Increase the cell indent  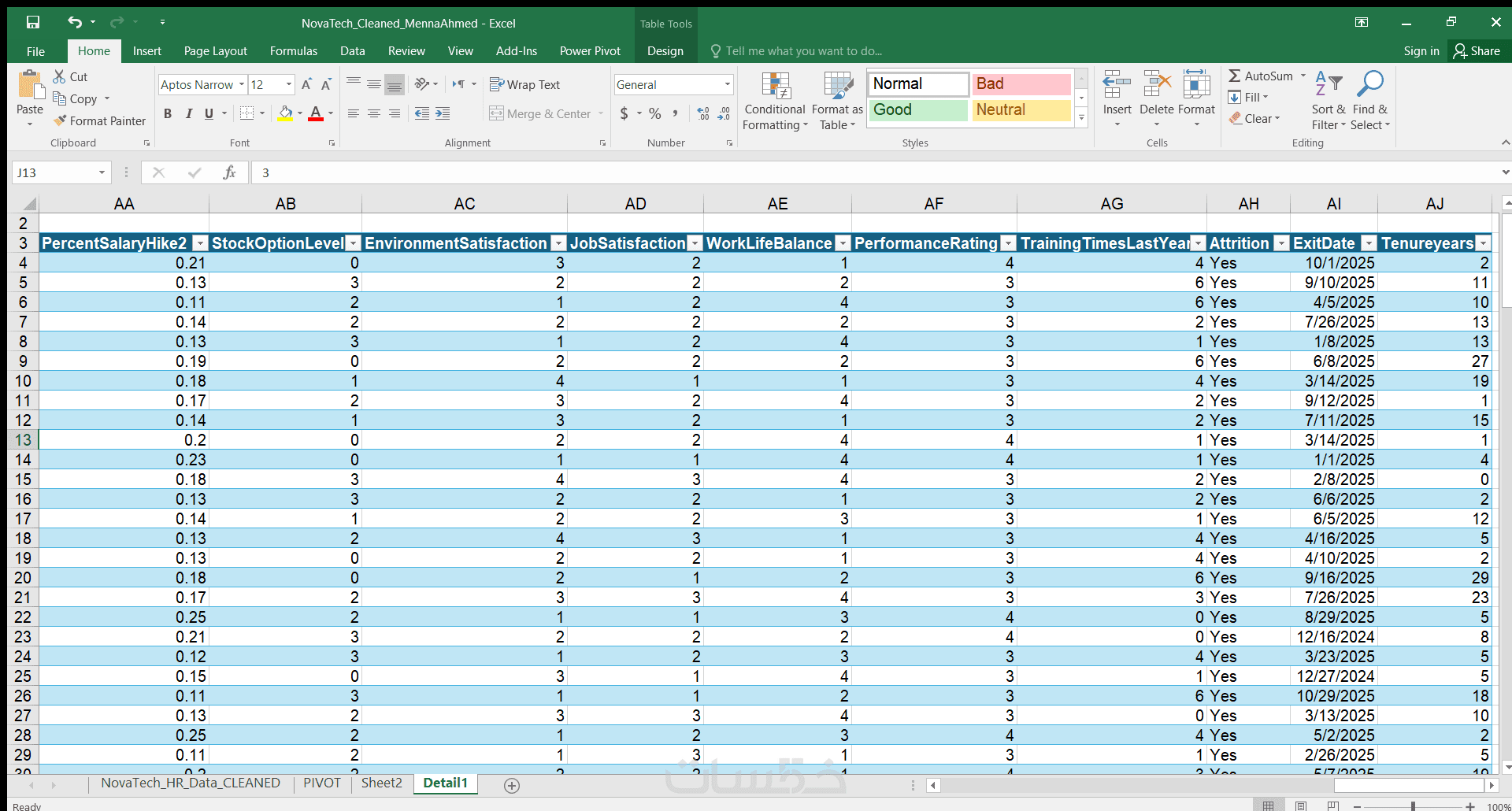click(443, 113)
